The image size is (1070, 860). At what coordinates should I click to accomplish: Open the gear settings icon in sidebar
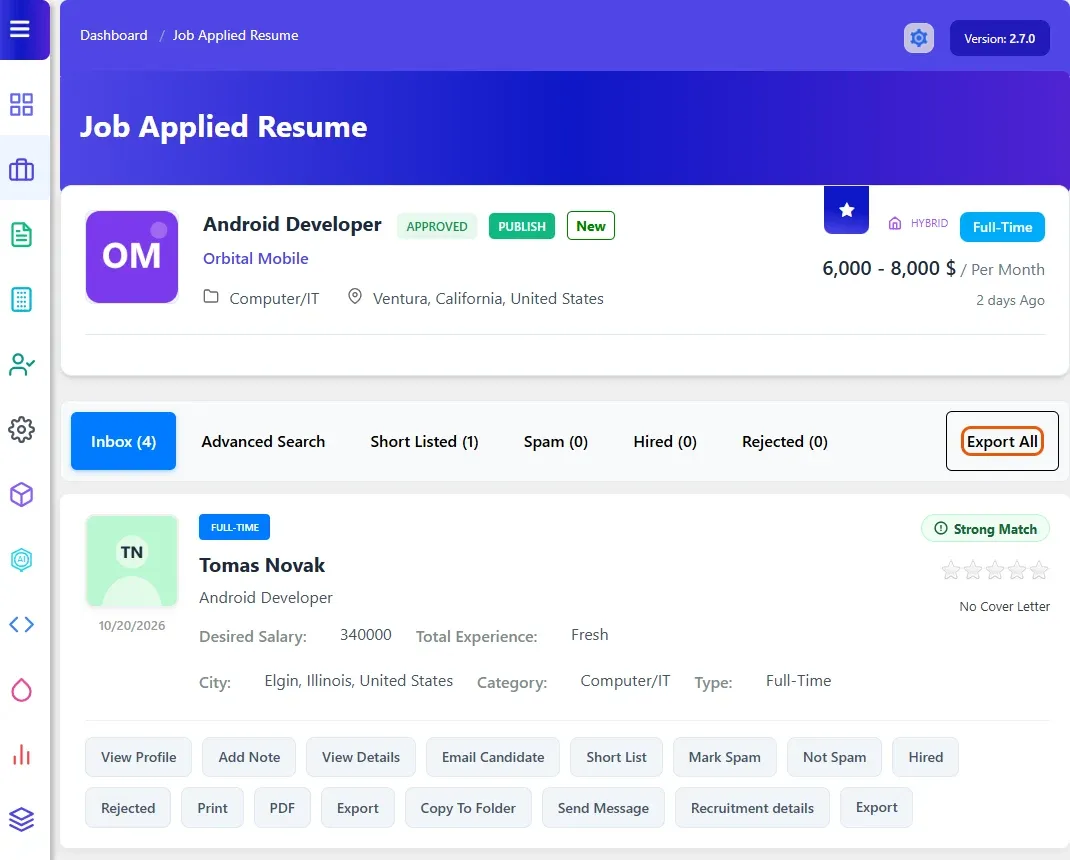tap(21, 429)
